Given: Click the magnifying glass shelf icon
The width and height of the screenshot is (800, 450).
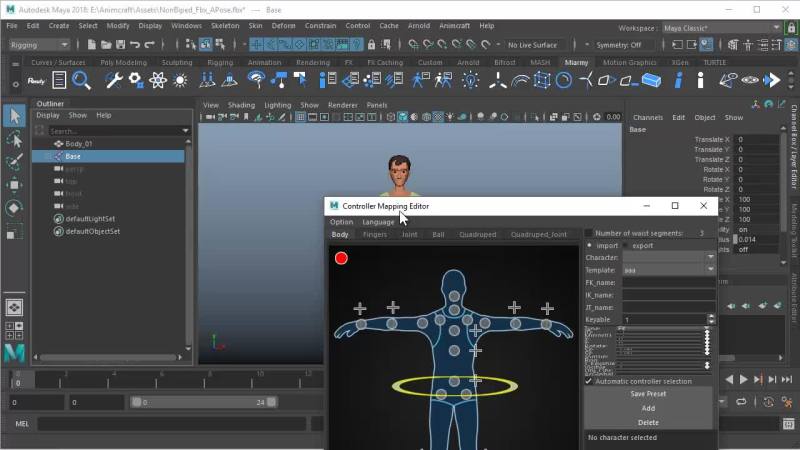Looking at the screenshot, I should [x=81, y=81].
